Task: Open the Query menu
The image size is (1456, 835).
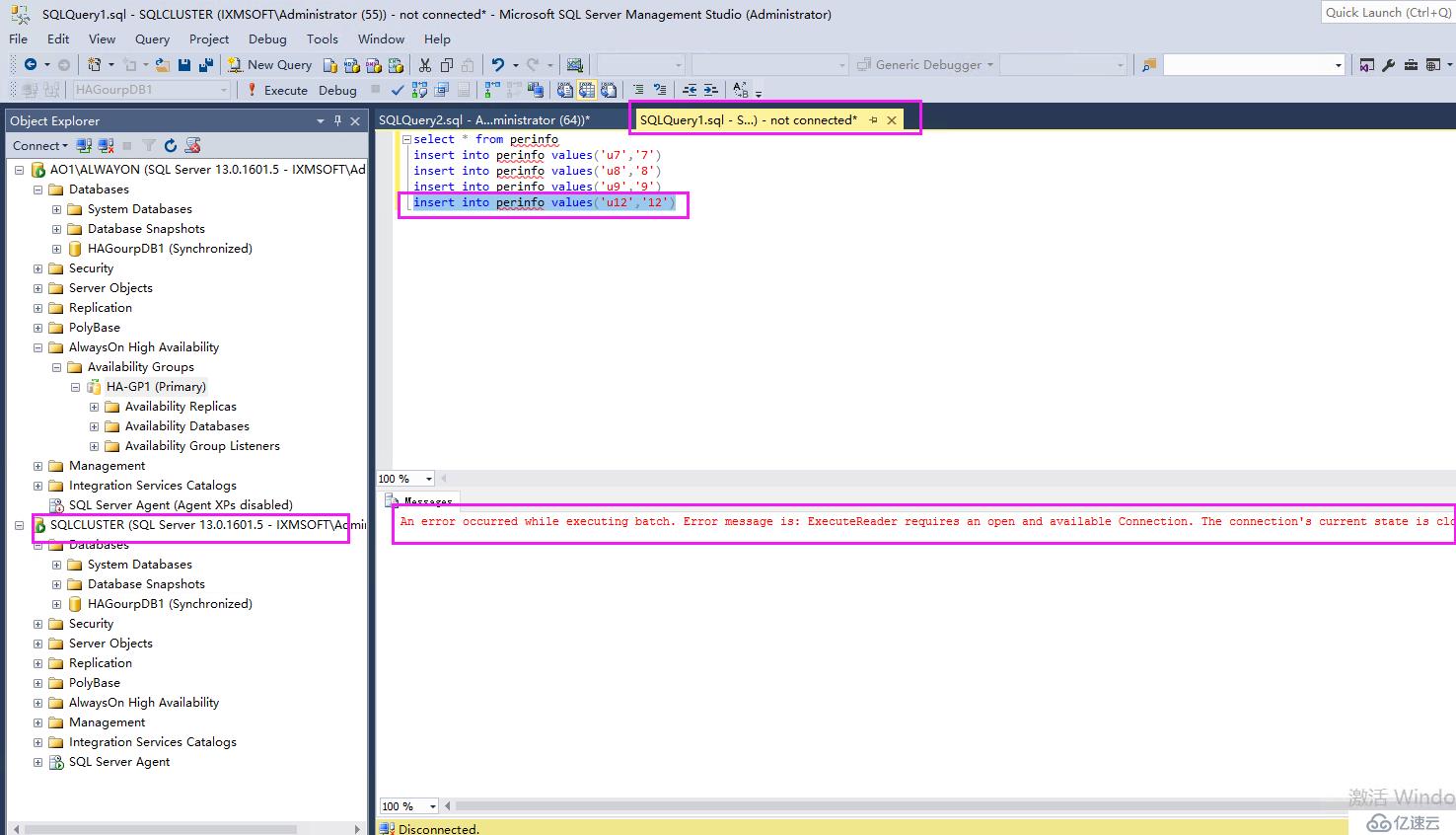Action: [153, 39]
